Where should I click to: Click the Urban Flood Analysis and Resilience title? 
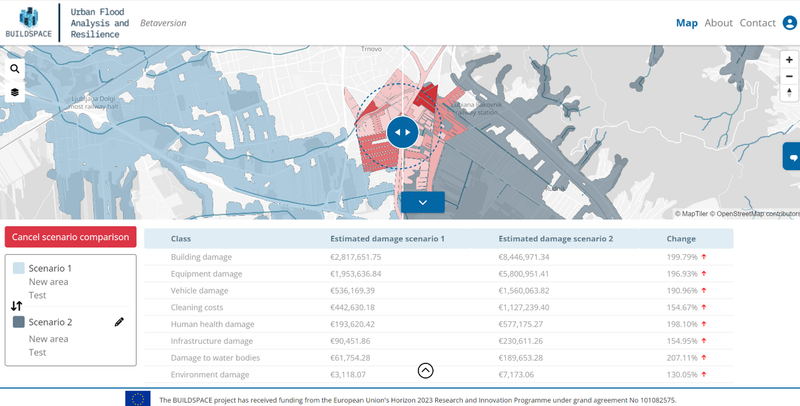pos(99,23)
